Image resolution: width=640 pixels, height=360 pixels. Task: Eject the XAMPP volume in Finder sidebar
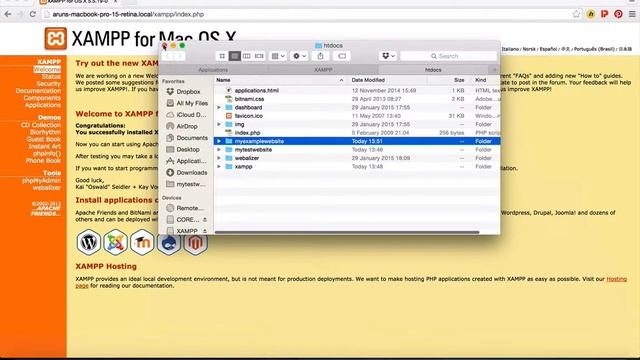pyautogui.click(x=205, y=231)
